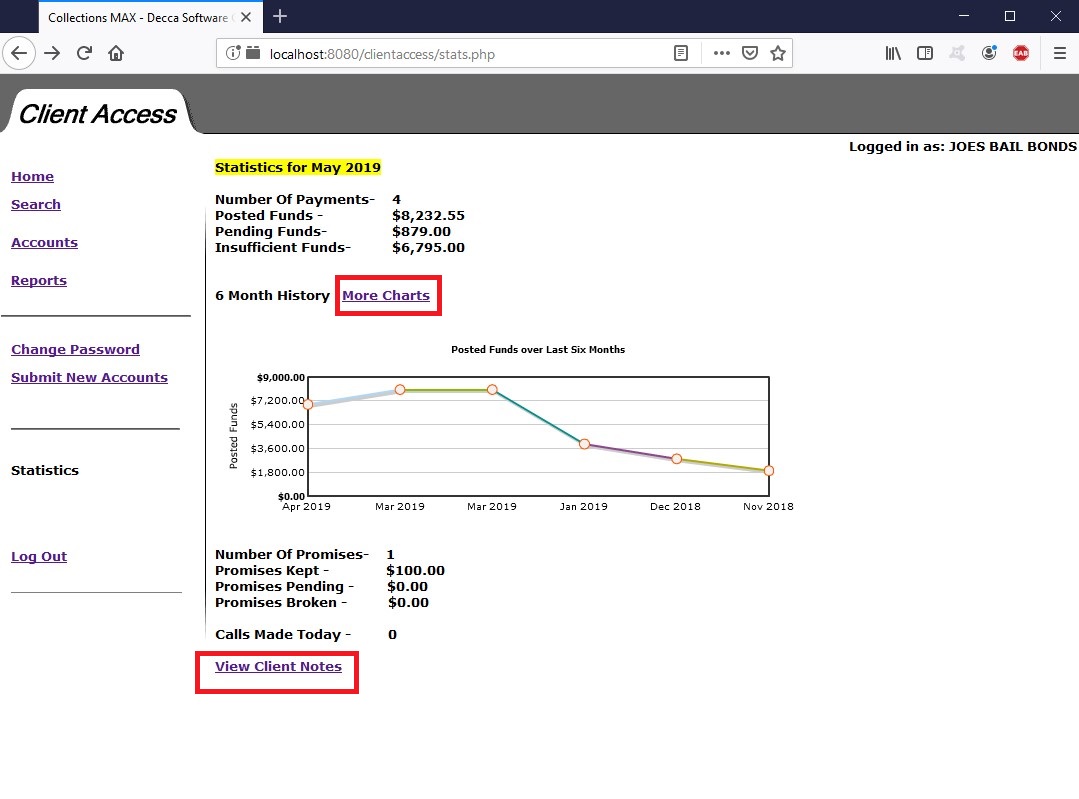Image resolution: width=1079 pixels, height=799 pixels.
Task: Open a new browser tab
Action: (279, 17)
